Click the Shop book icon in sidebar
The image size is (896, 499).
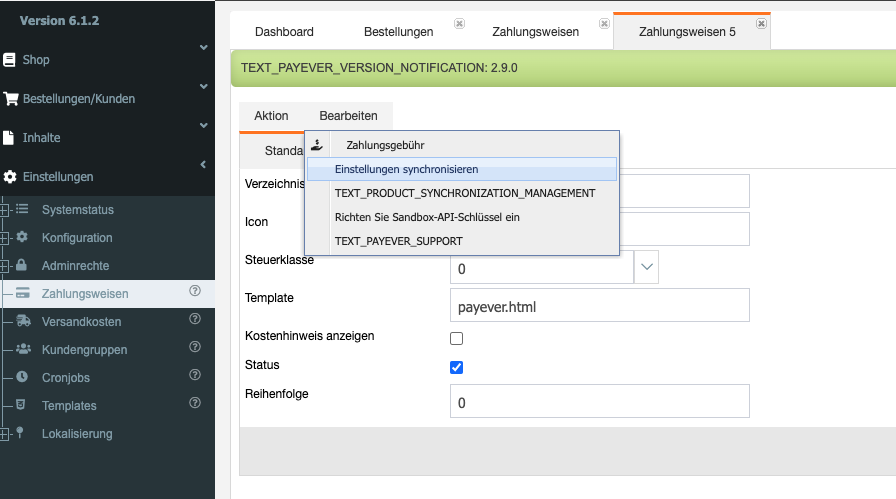(9, 59)
